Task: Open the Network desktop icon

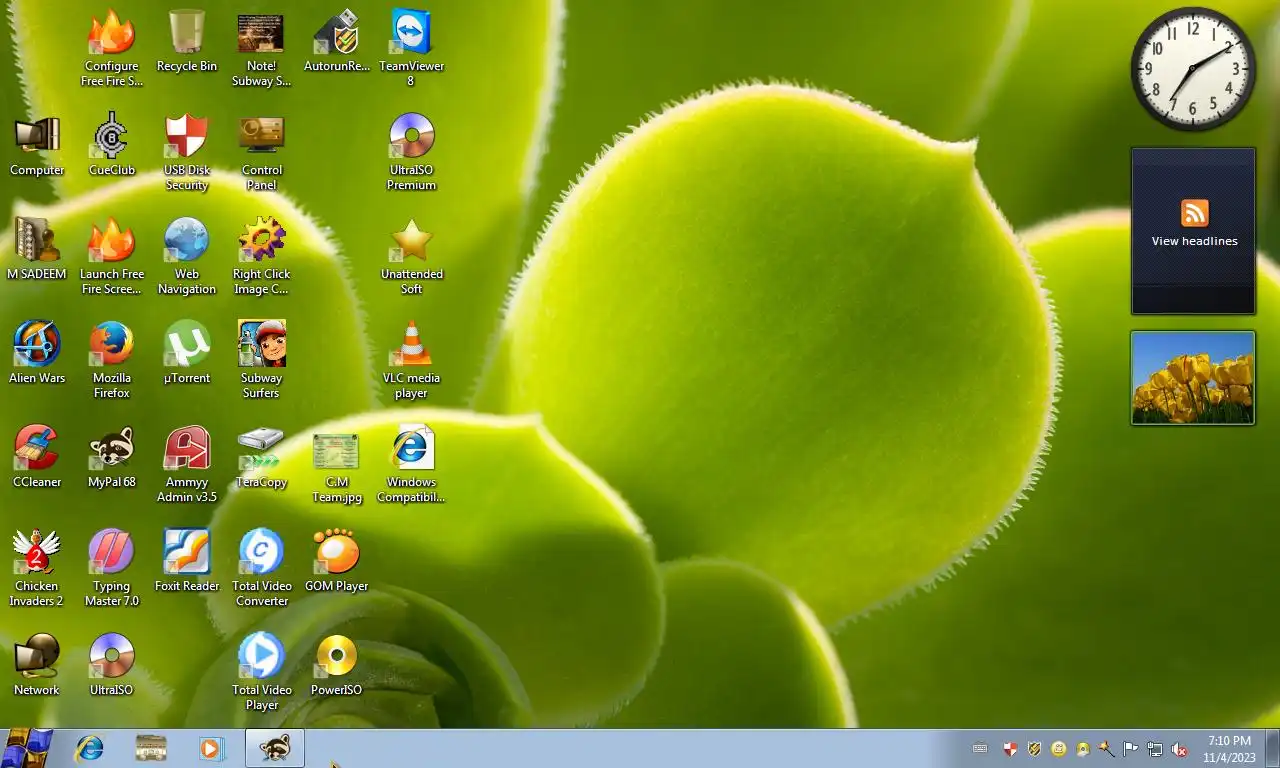Action: pyautogui.click(x=37, y=666)
